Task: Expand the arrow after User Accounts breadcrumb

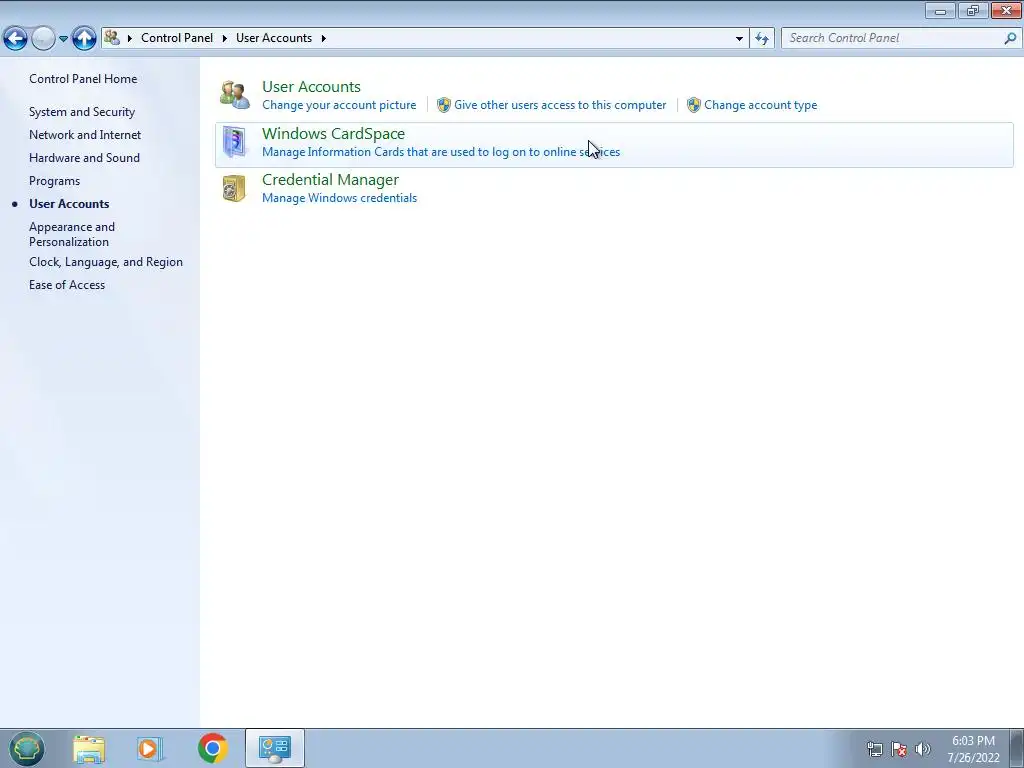Action: (323, 39)
